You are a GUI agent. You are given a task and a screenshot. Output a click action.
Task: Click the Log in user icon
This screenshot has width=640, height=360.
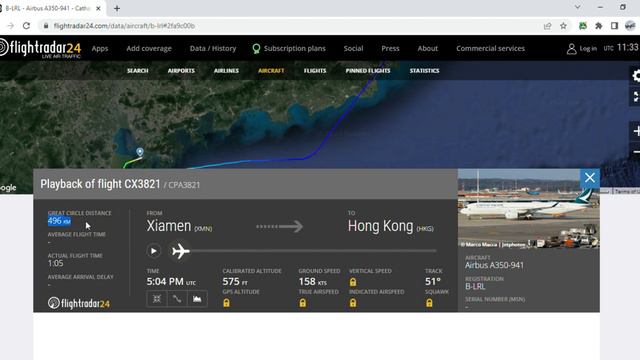571,49
